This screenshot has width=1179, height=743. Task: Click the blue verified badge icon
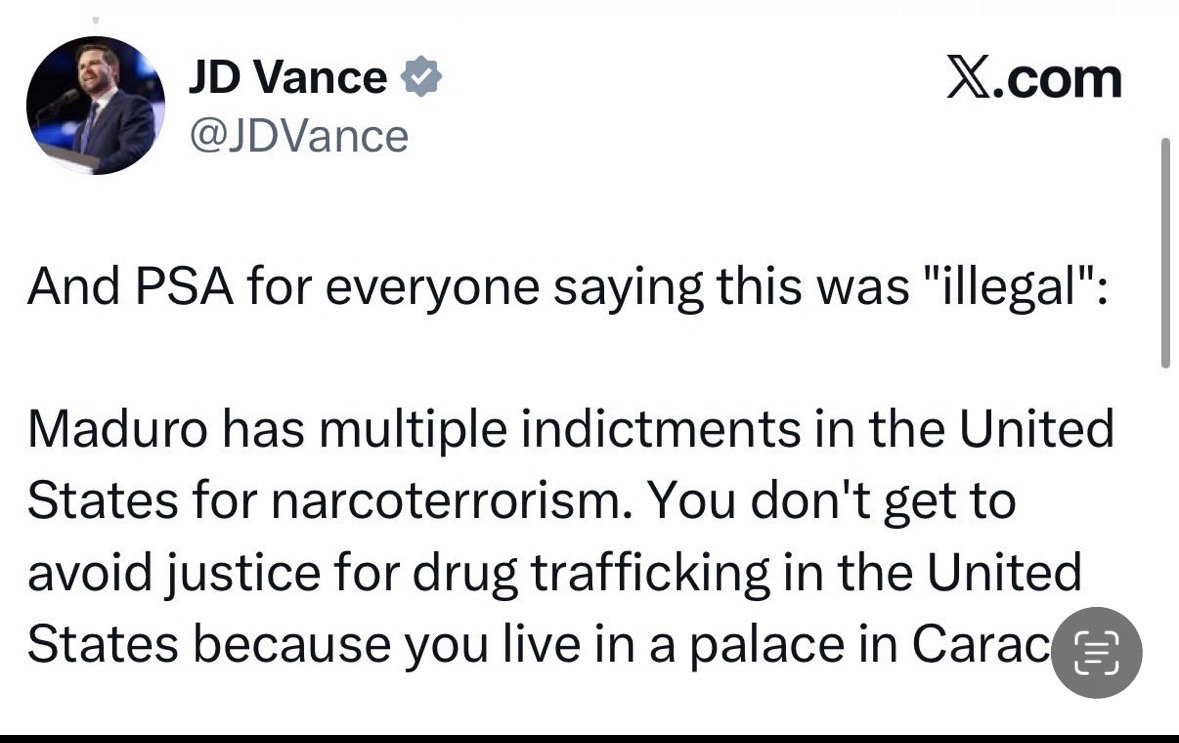tap(421, 78)
